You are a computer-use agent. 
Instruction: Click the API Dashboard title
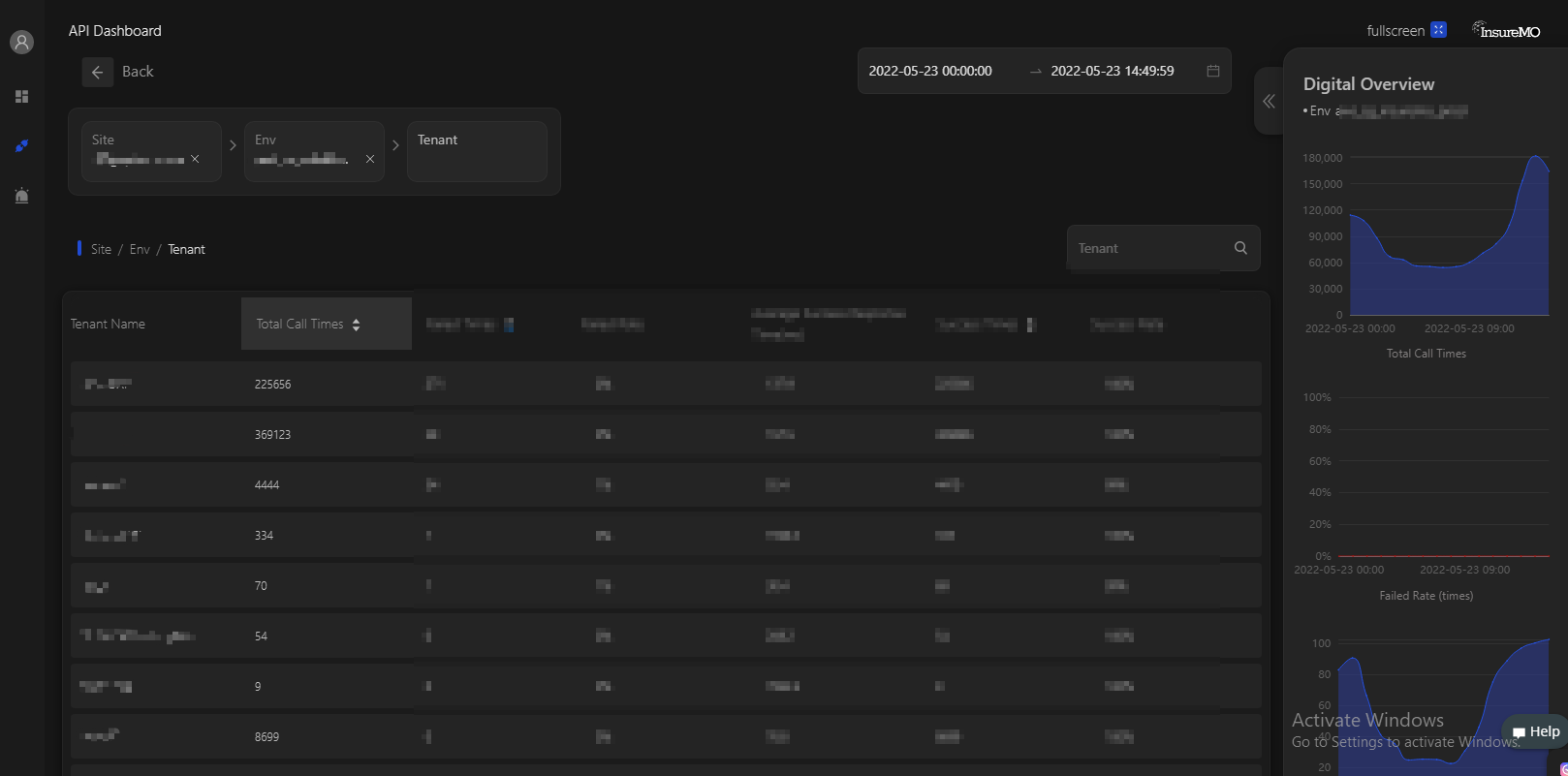(x=114, y=31)
